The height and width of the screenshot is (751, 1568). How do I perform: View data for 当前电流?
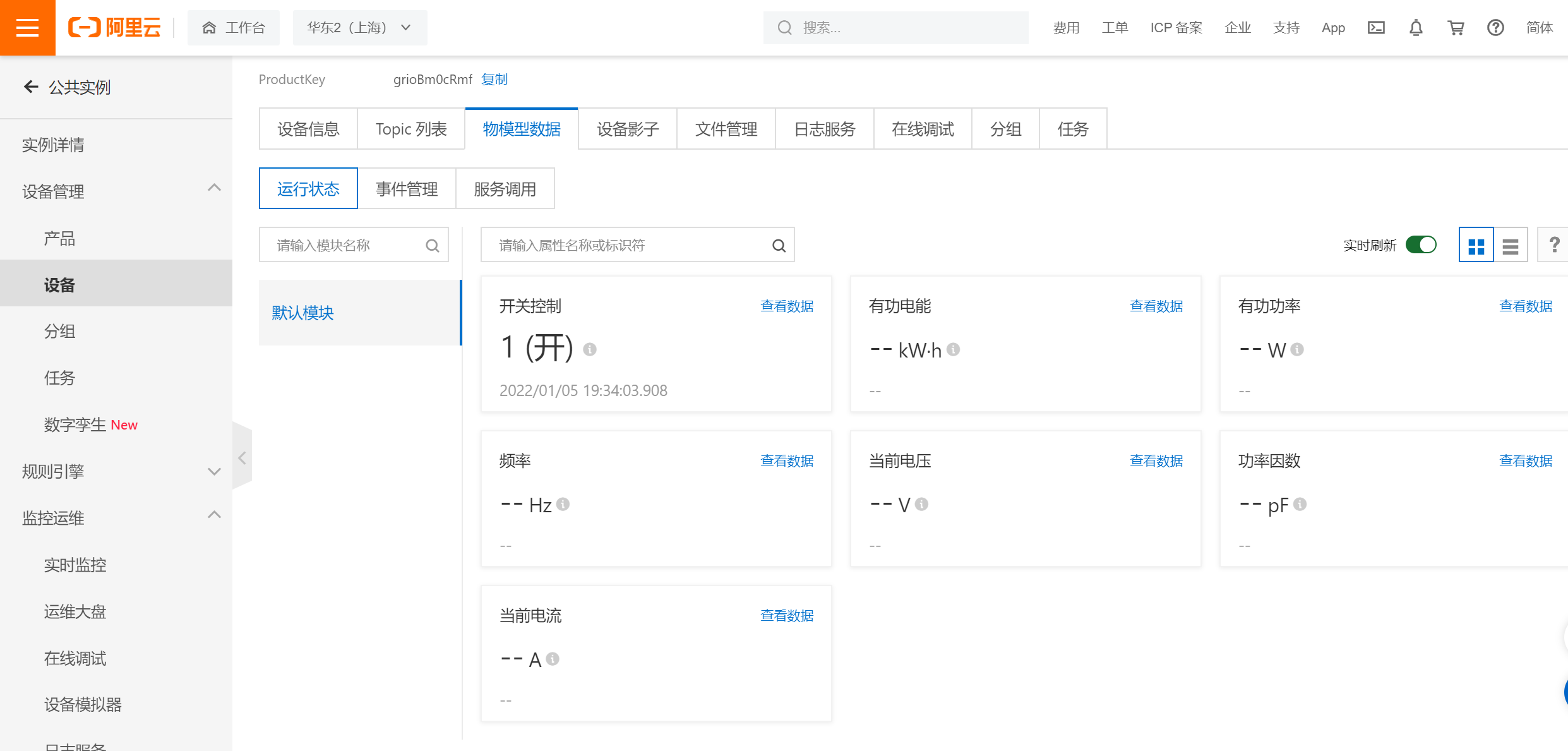coord(787,615)
